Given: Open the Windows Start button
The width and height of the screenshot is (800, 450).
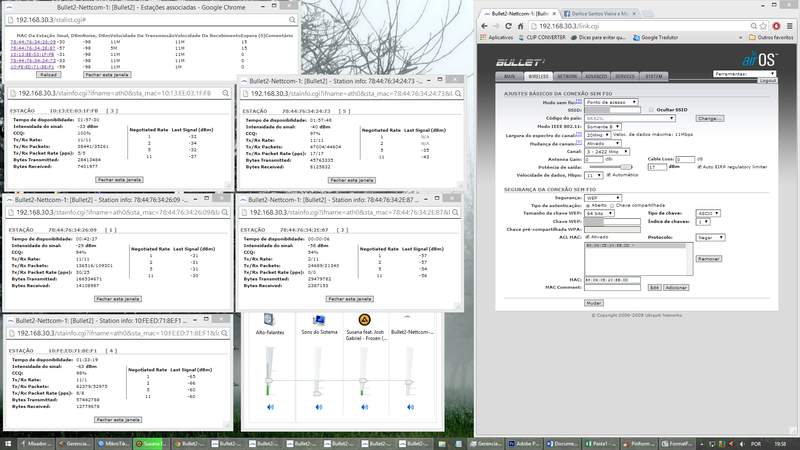Looking at the screenshot, I should [7, 444].
